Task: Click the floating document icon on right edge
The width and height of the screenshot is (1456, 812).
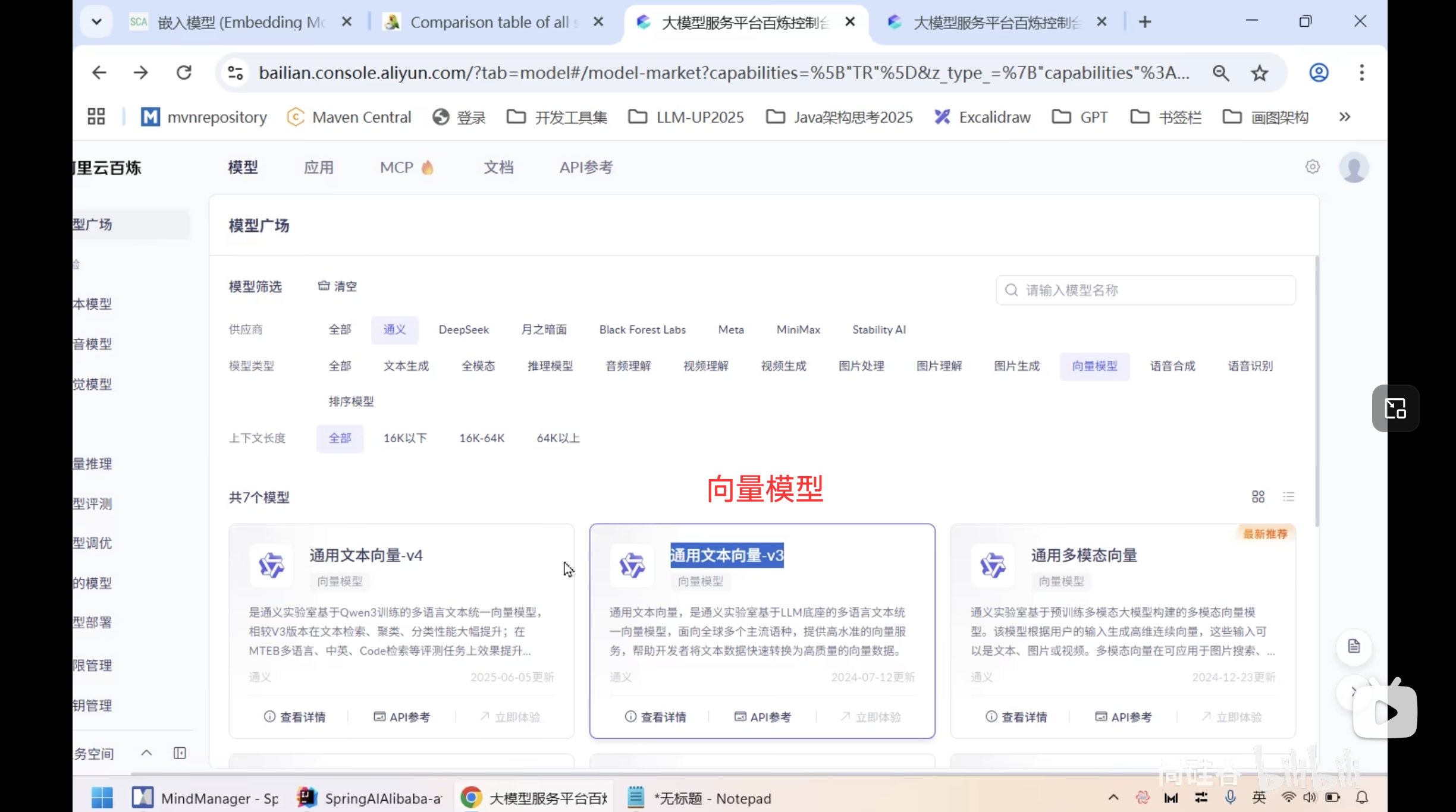Action: pyautogui.click(x=1354, y=647)
